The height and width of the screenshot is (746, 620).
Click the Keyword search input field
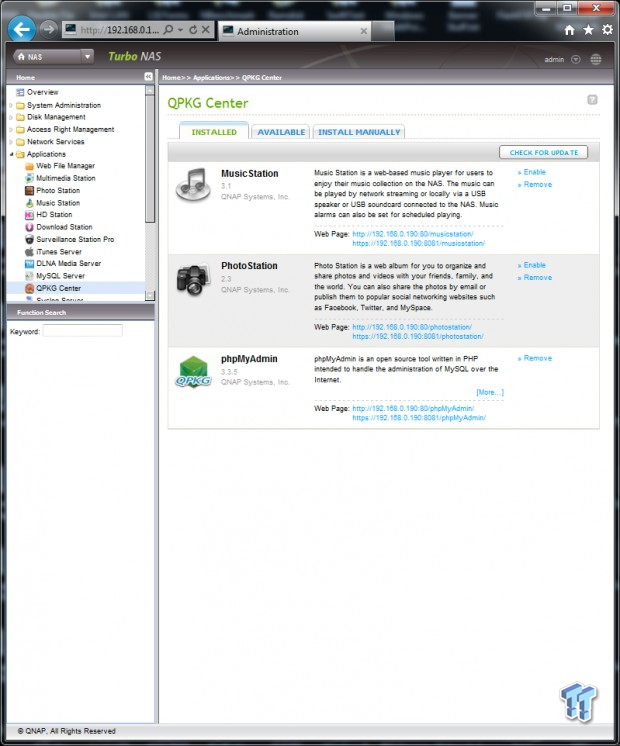83,331
